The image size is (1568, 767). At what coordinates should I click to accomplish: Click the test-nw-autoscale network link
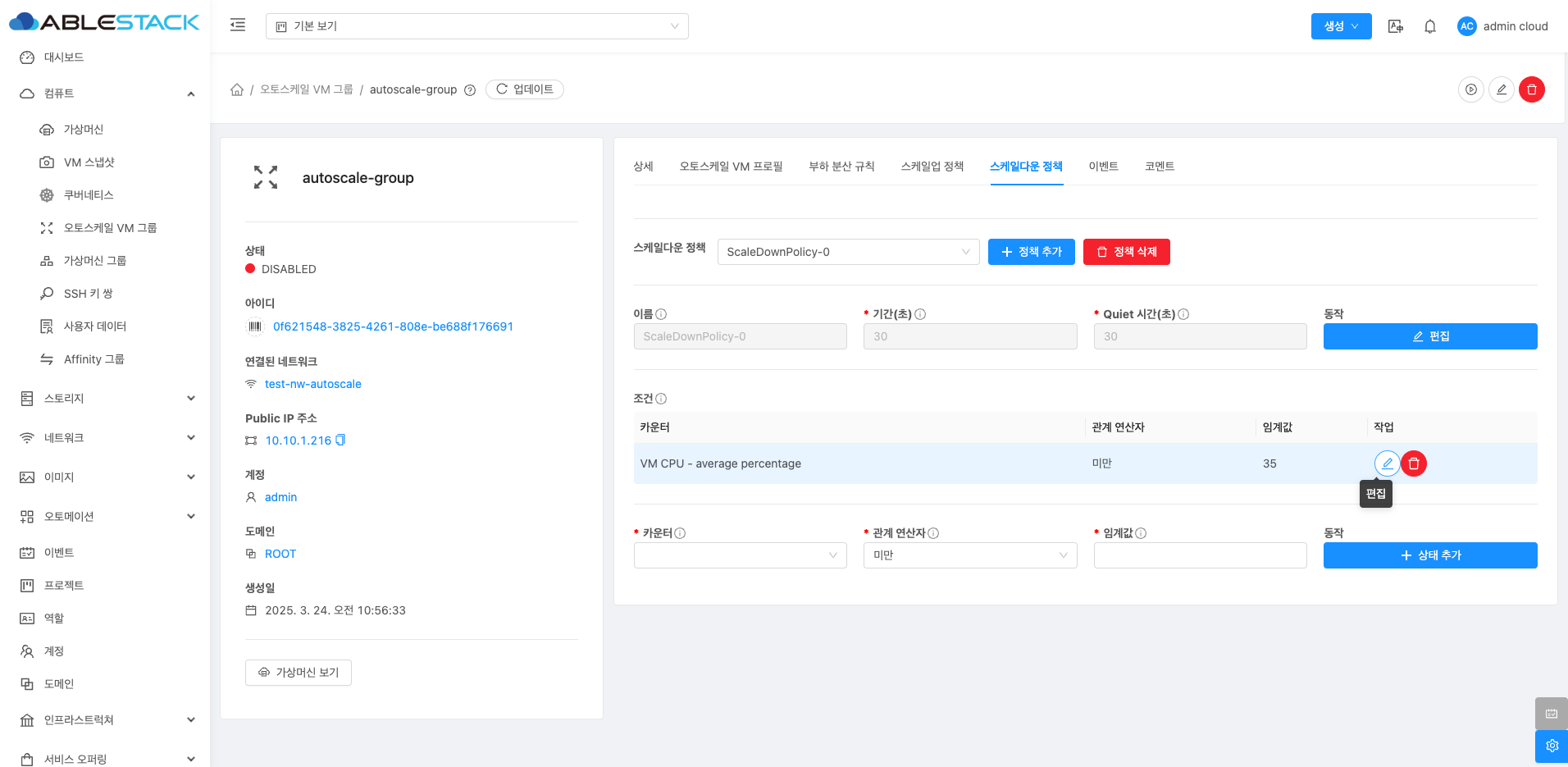pyautogui.click(x=312, y=384)
